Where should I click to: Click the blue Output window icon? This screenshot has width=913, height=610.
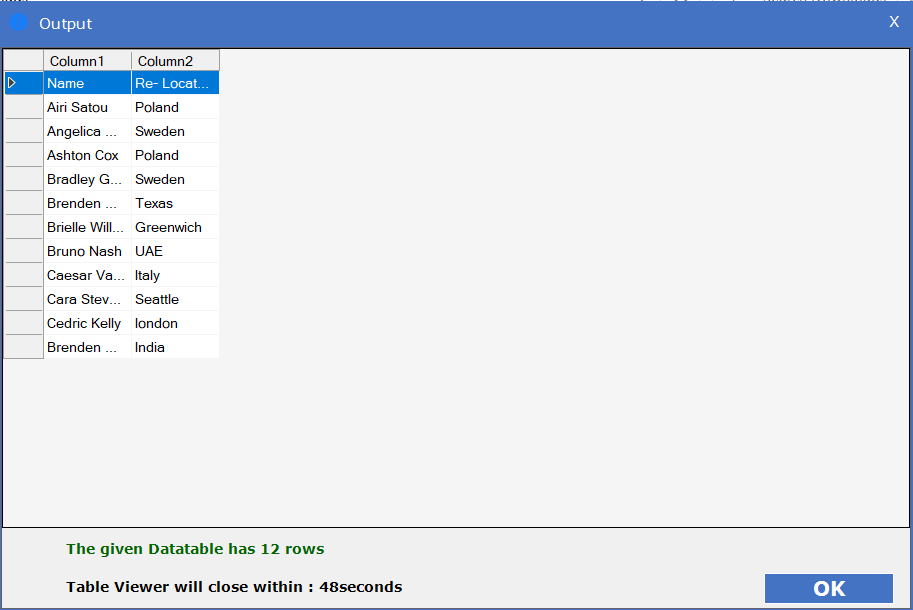(18, 22)
